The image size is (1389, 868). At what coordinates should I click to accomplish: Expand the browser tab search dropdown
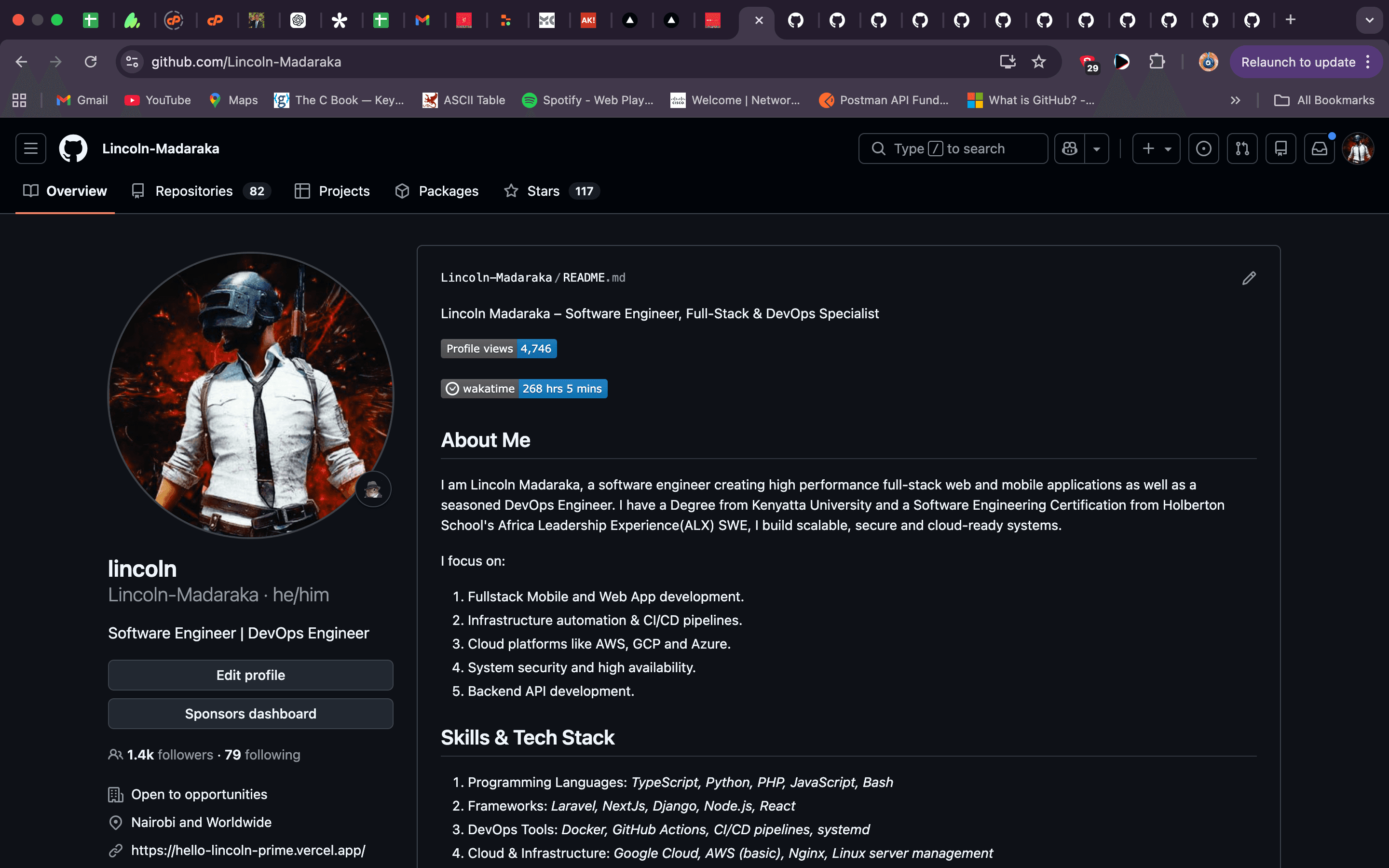[x=1369, y=20]
